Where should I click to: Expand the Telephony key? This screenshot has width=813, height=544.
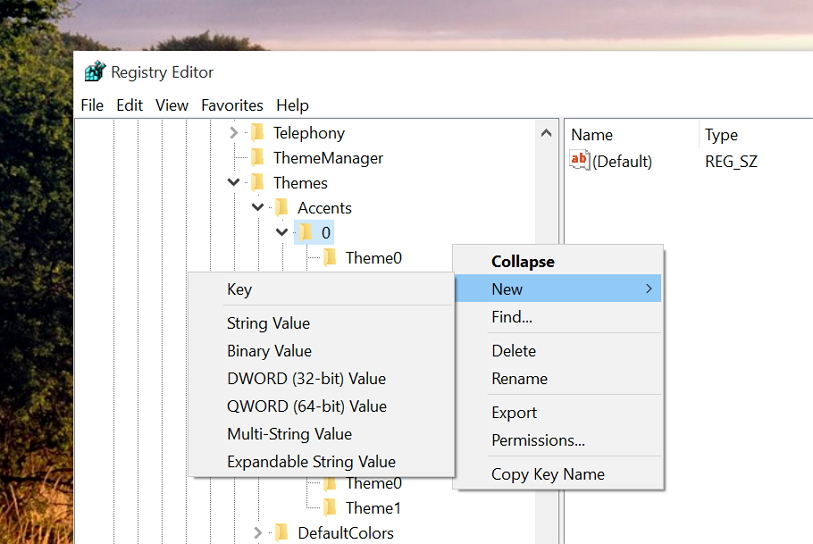(233, 133)
